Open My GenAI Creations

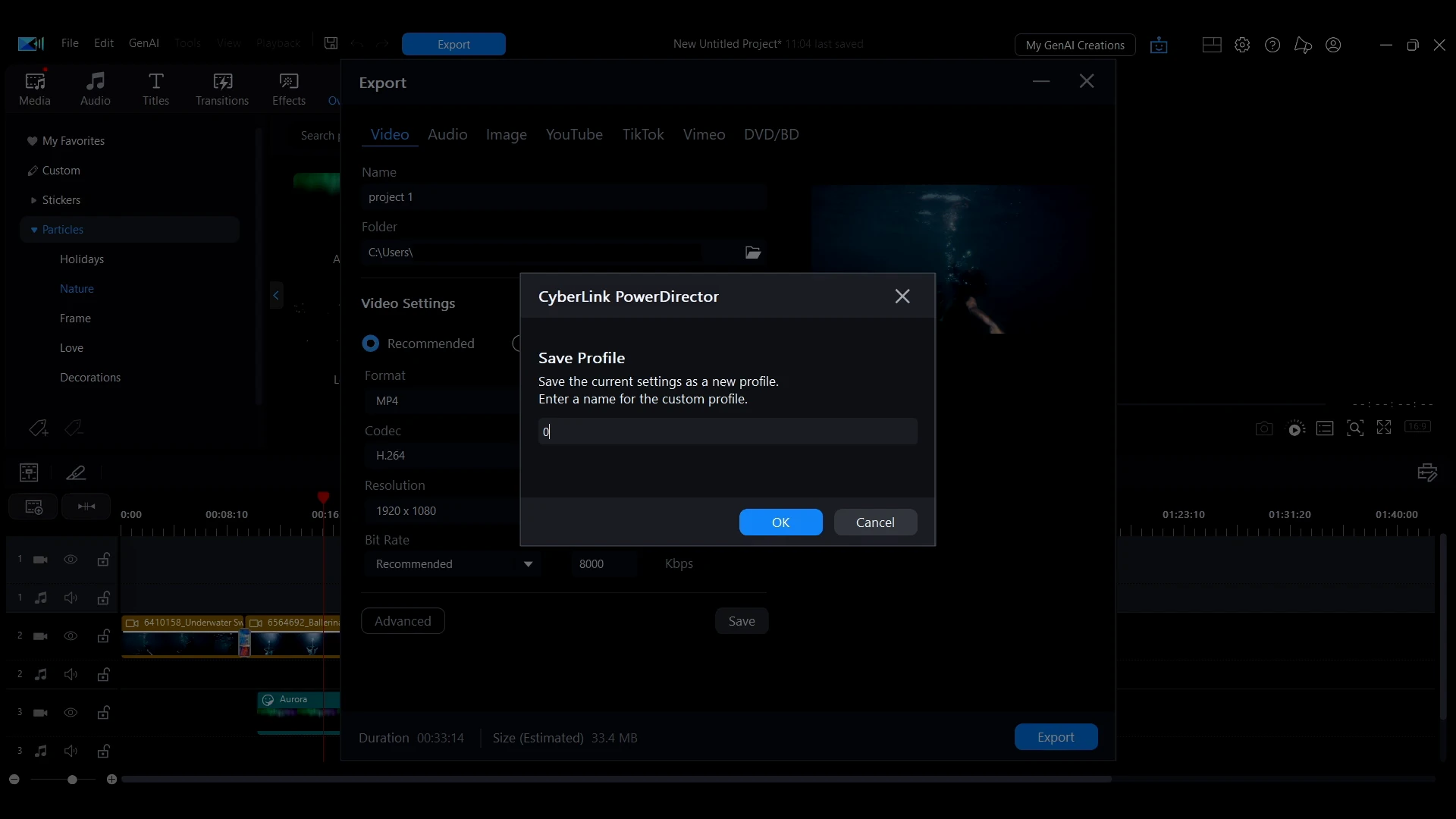(x=1075, y=45)
